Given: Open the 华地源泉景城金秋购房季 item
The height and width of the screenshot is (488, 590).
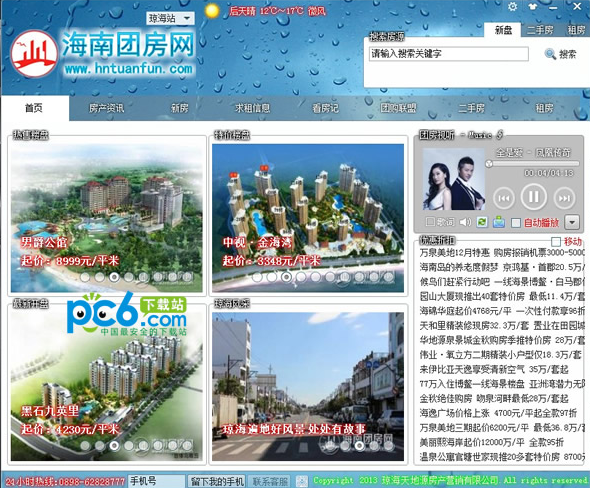Looking at the screenshot, I should click(x=502, y=340).
